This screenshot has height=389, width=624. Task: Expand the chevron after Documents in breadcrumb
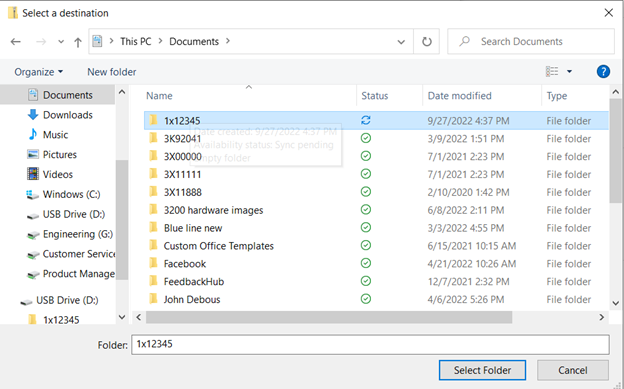tap(228, 41)
